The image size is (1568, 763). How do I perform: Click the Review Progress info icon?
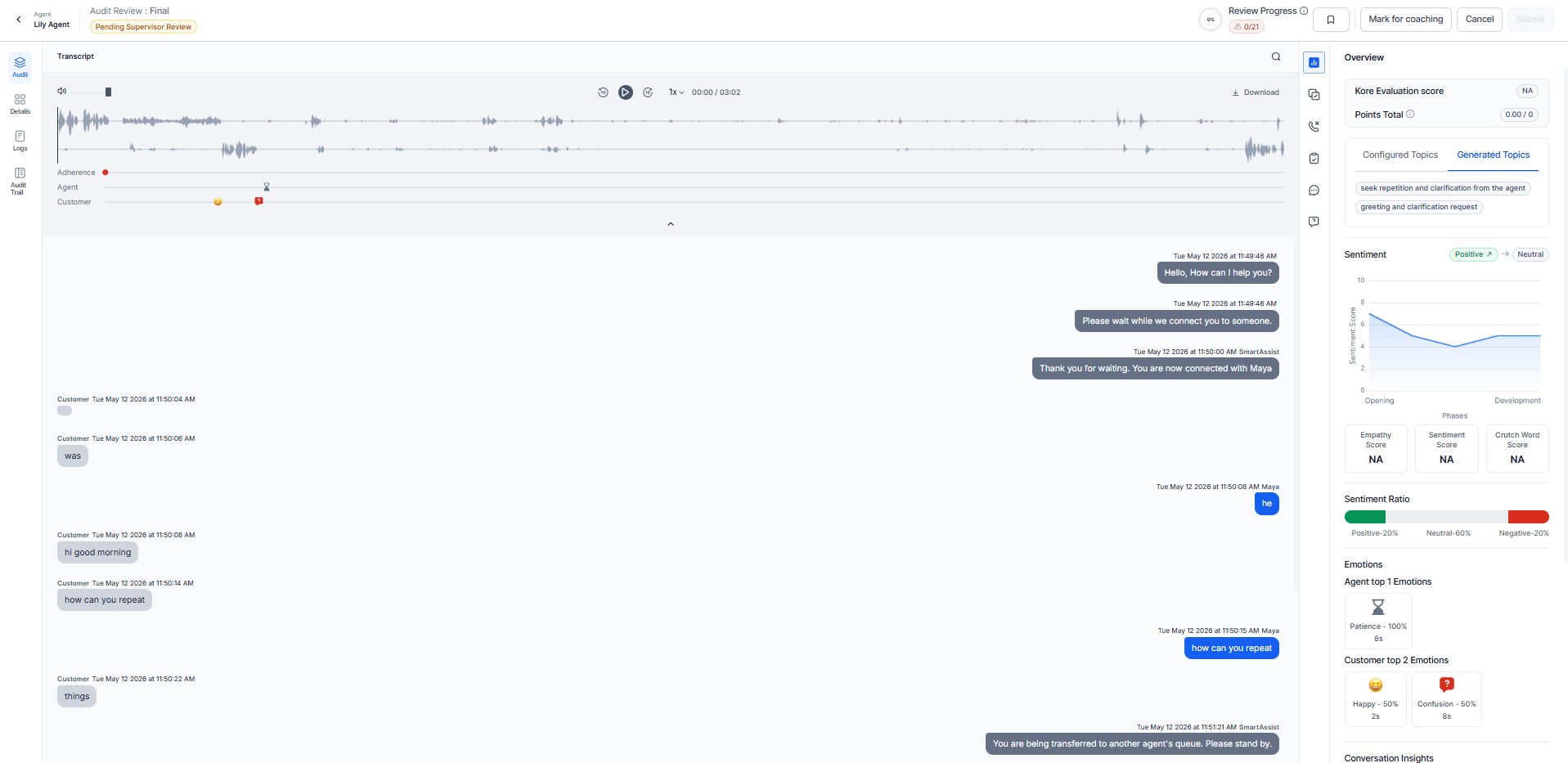tap(1304, 11)
